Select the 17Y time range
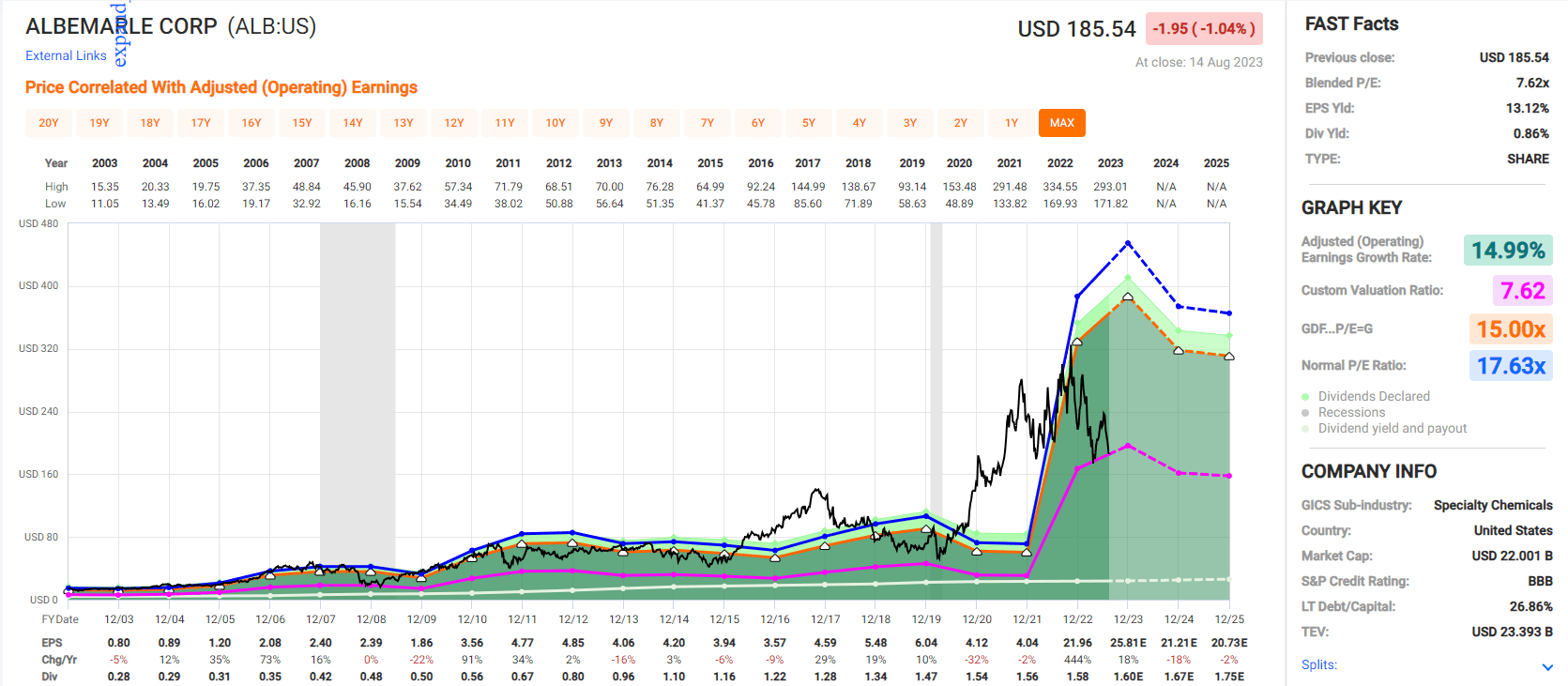Viewport: 1568px width, 686px height. 201,123
